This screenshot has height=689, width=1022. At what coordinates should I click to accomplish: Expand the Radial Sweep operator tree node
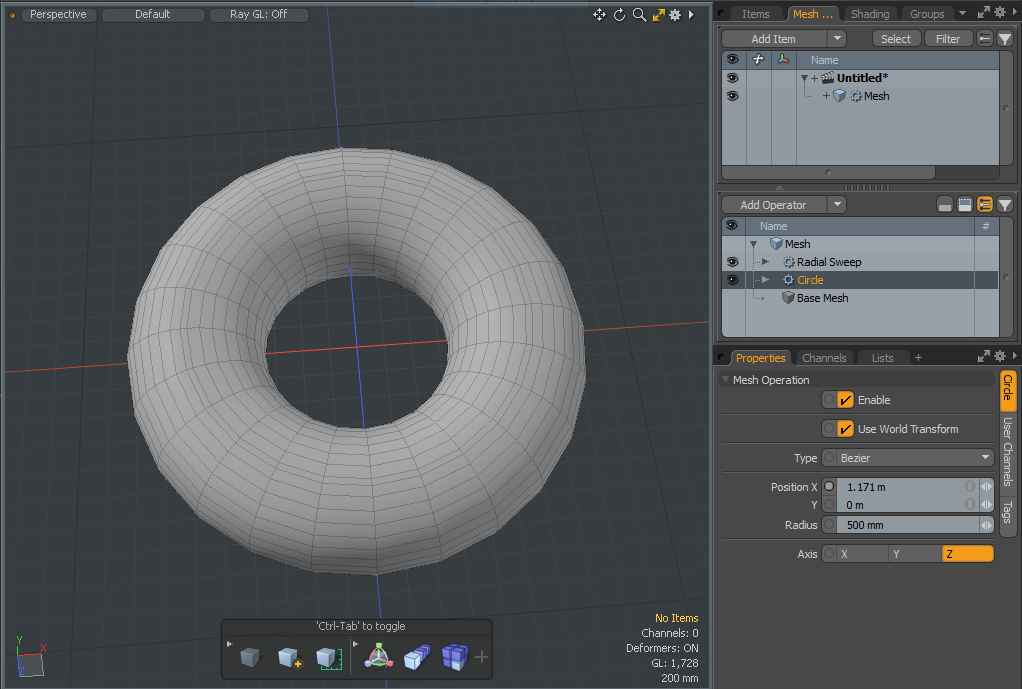pos(766,262)
